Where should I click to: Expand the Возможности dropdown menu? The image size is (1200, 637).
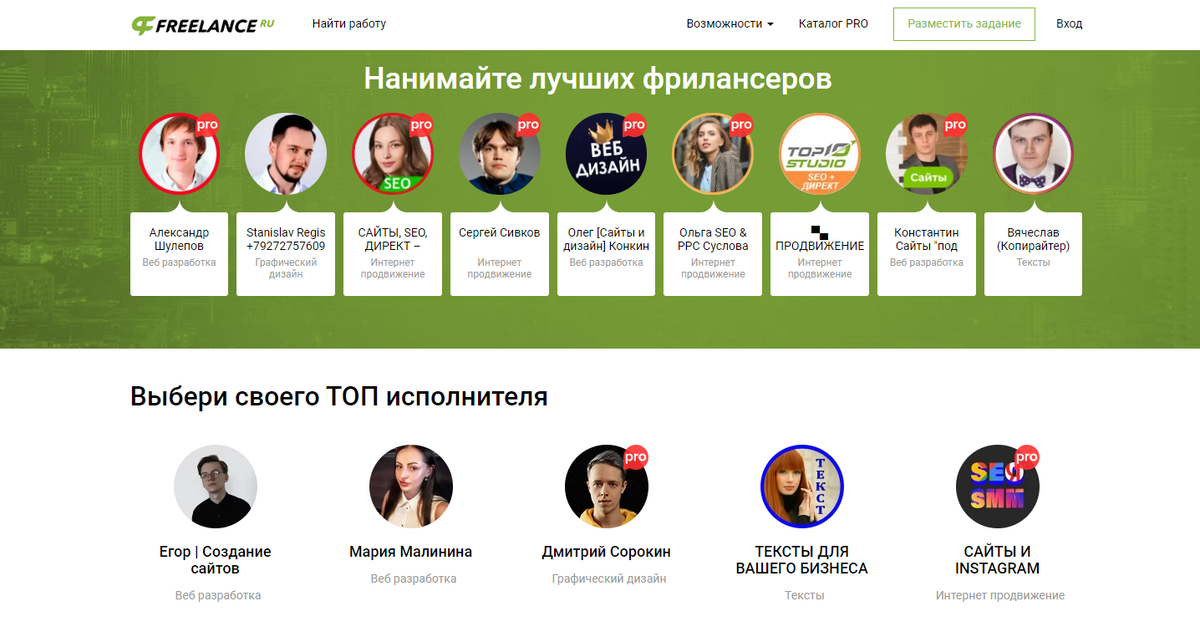pyautogui.click(x=730, y=24)
